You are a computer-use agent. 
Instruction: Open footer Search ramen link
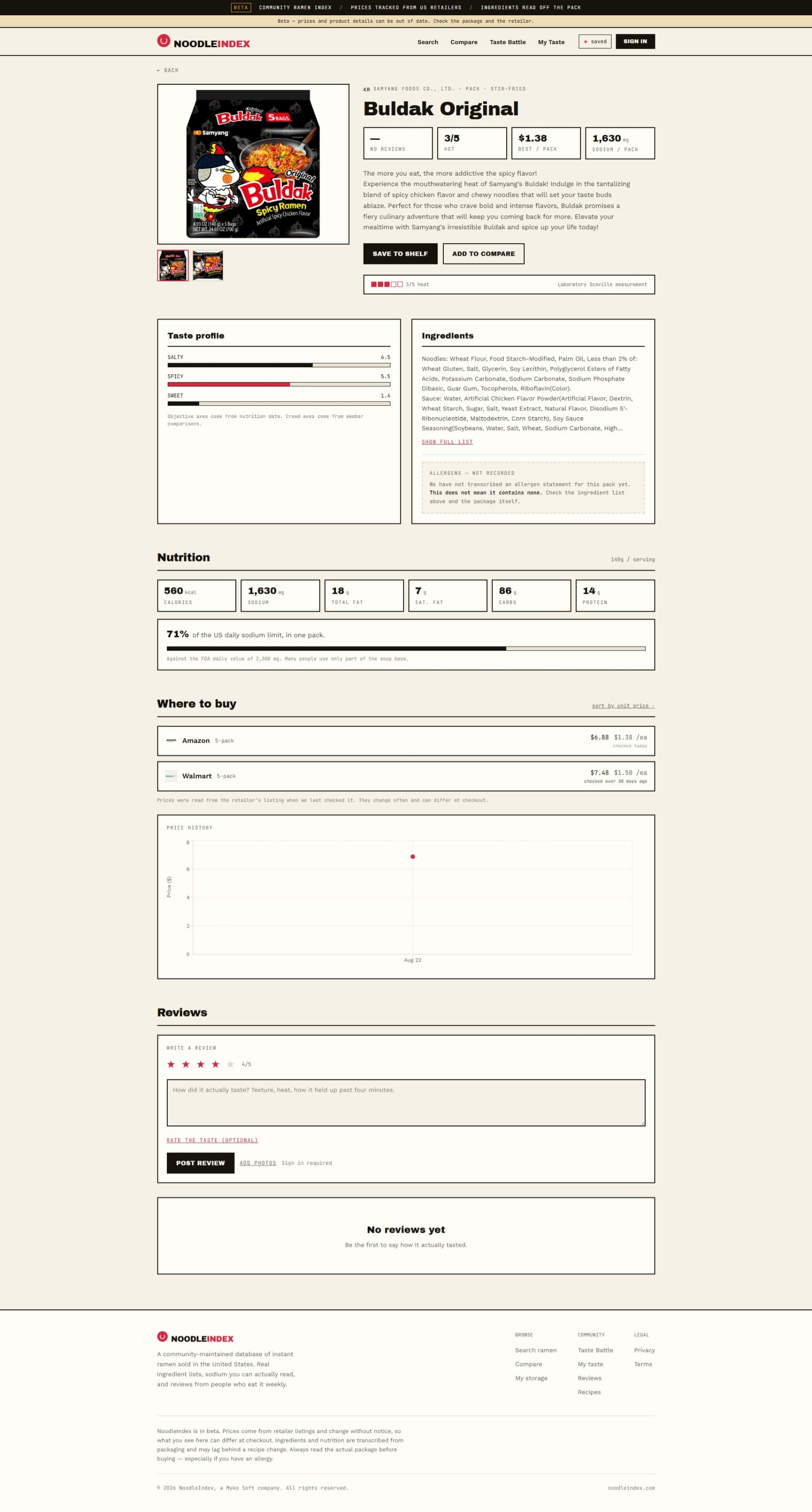tap(535, 1350)
